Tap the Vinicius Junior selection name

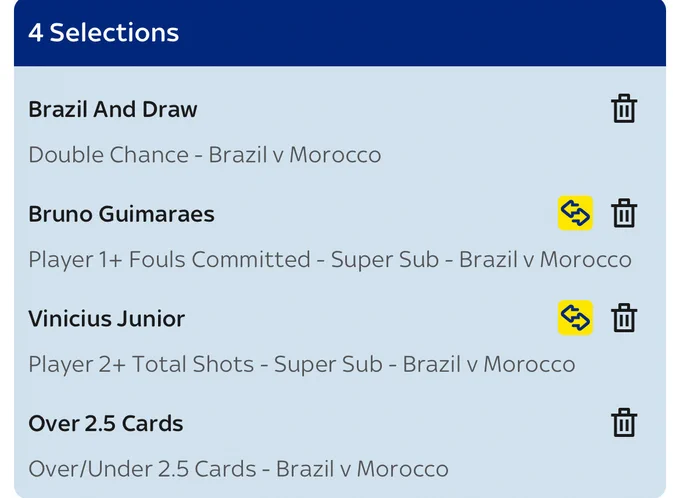coord(107,318)
